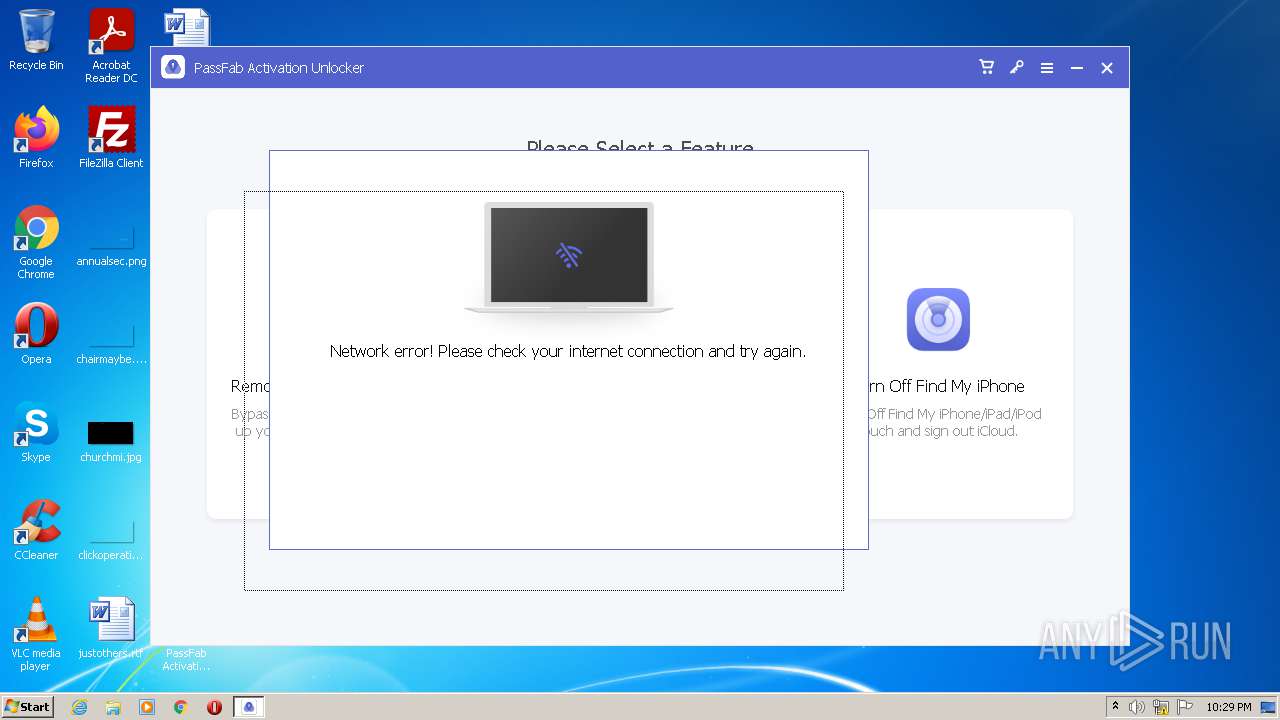Select the annualsec.png file

pos(111,242)
